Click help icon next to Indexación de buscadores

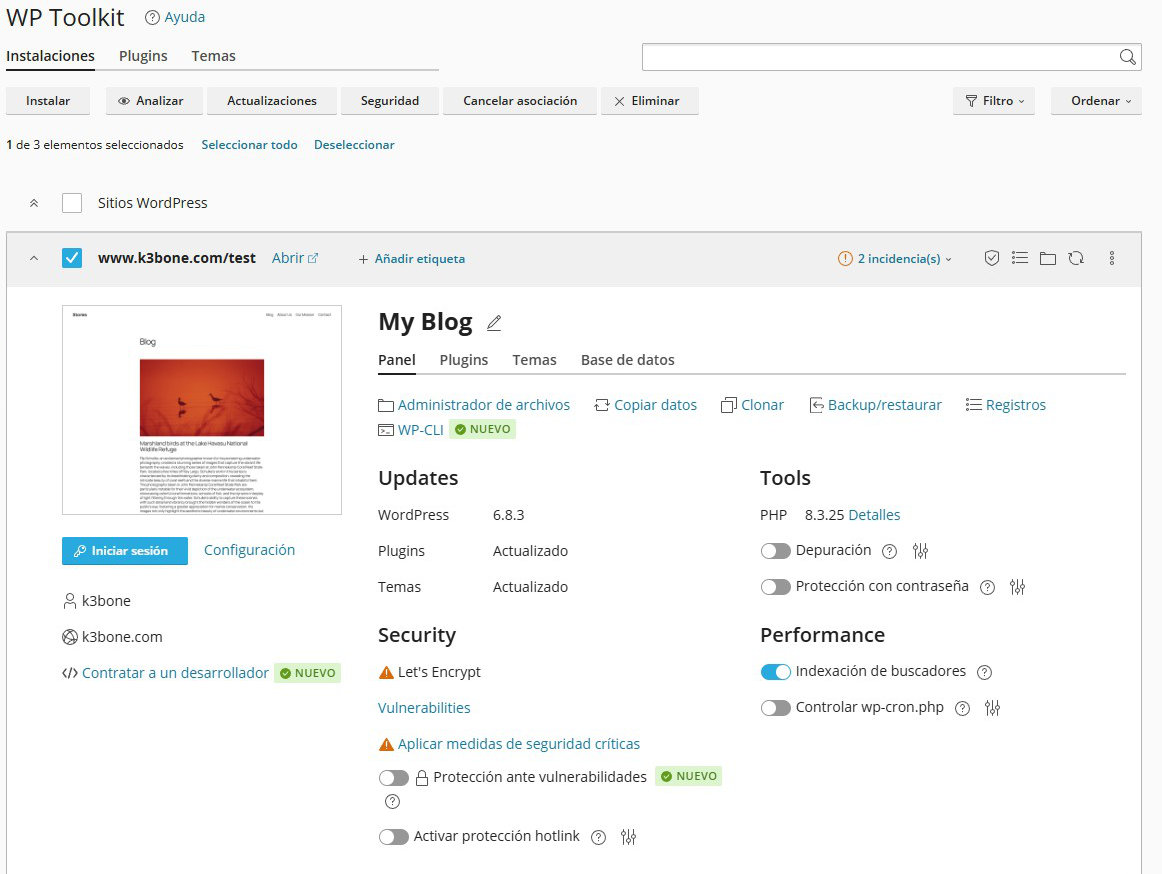[984, 672]
